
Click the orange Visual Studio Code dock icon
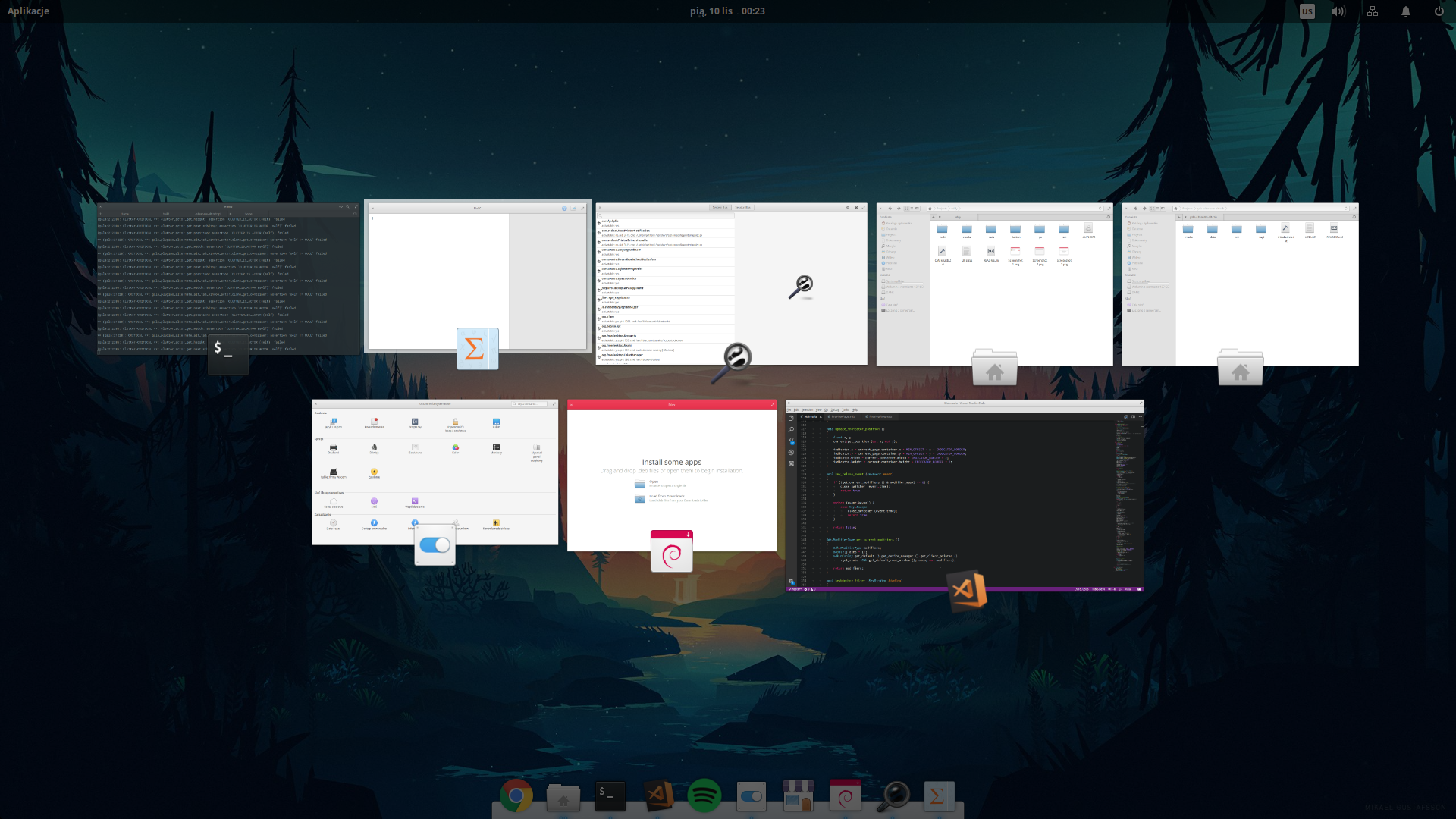click(657, 796)
